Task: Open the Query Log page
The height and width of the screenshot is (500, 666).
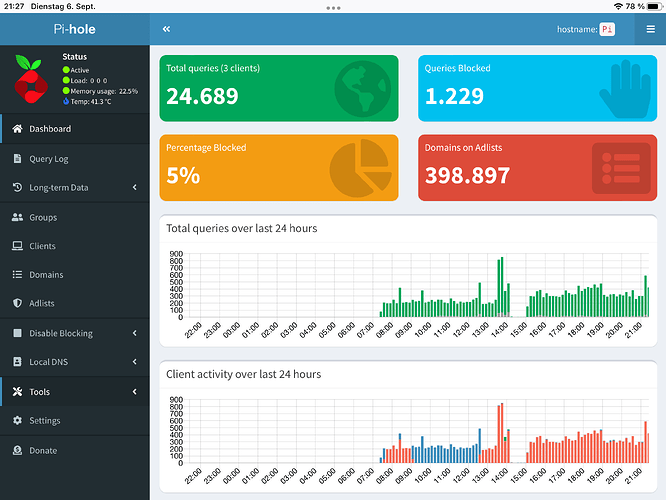Action: pyautogui.click(x=49, y=159)
